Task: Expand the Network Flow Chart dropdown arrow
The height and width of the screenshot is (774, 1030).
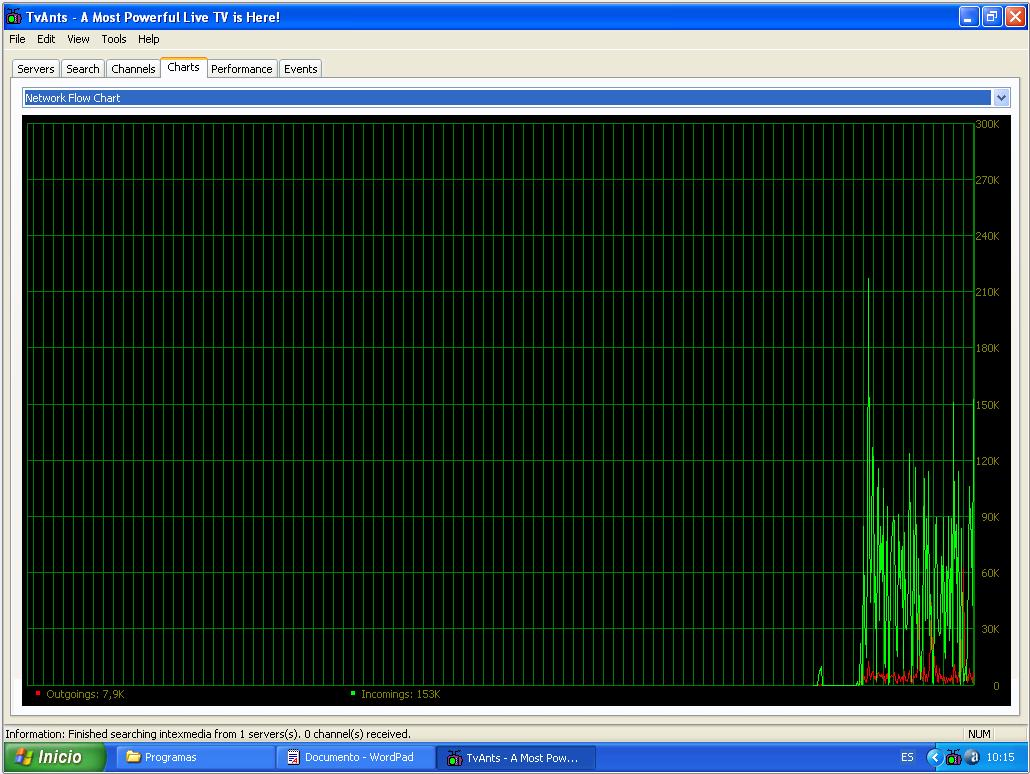Action: [x=1000, y=98]
